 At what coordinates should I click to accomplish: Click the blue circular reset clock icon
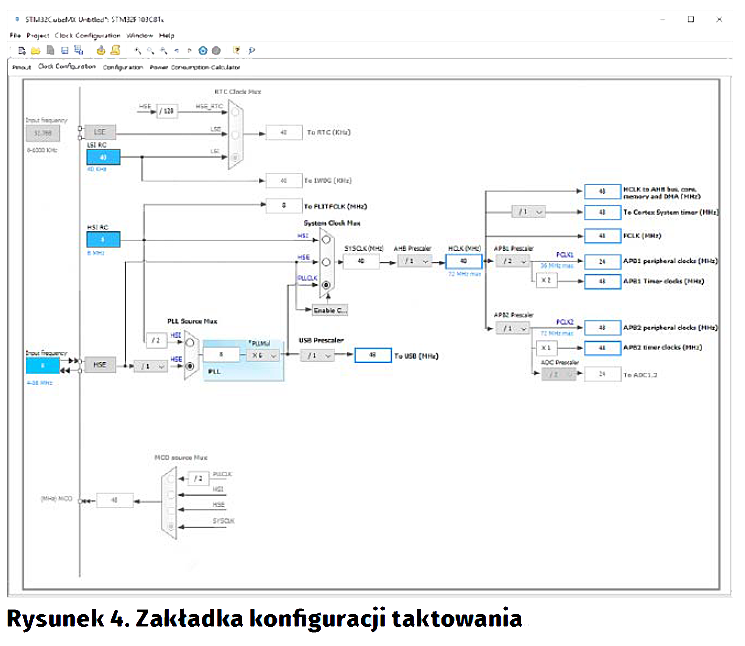203,50
